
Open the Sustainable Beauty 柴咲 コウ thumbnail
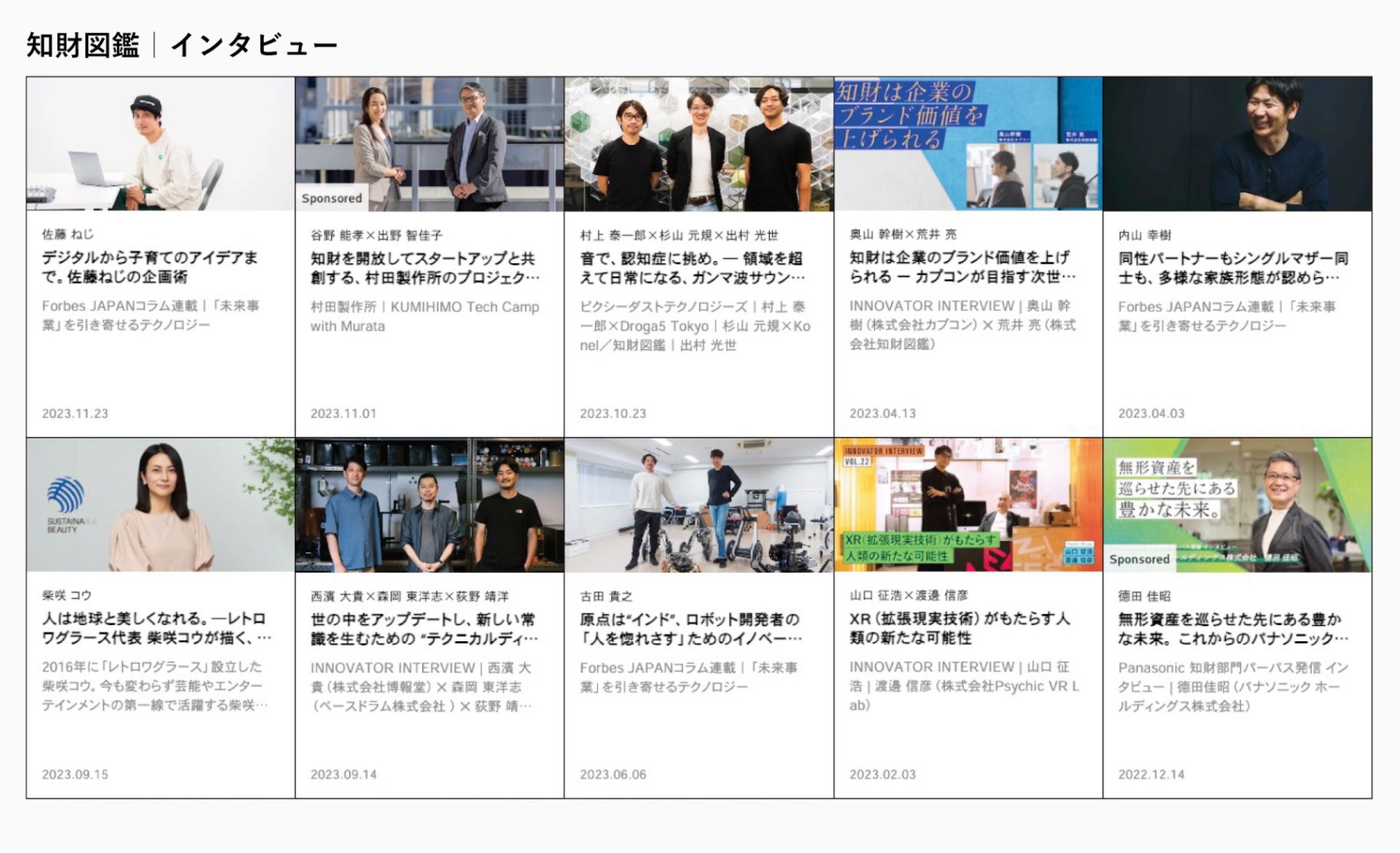(160, 505)
